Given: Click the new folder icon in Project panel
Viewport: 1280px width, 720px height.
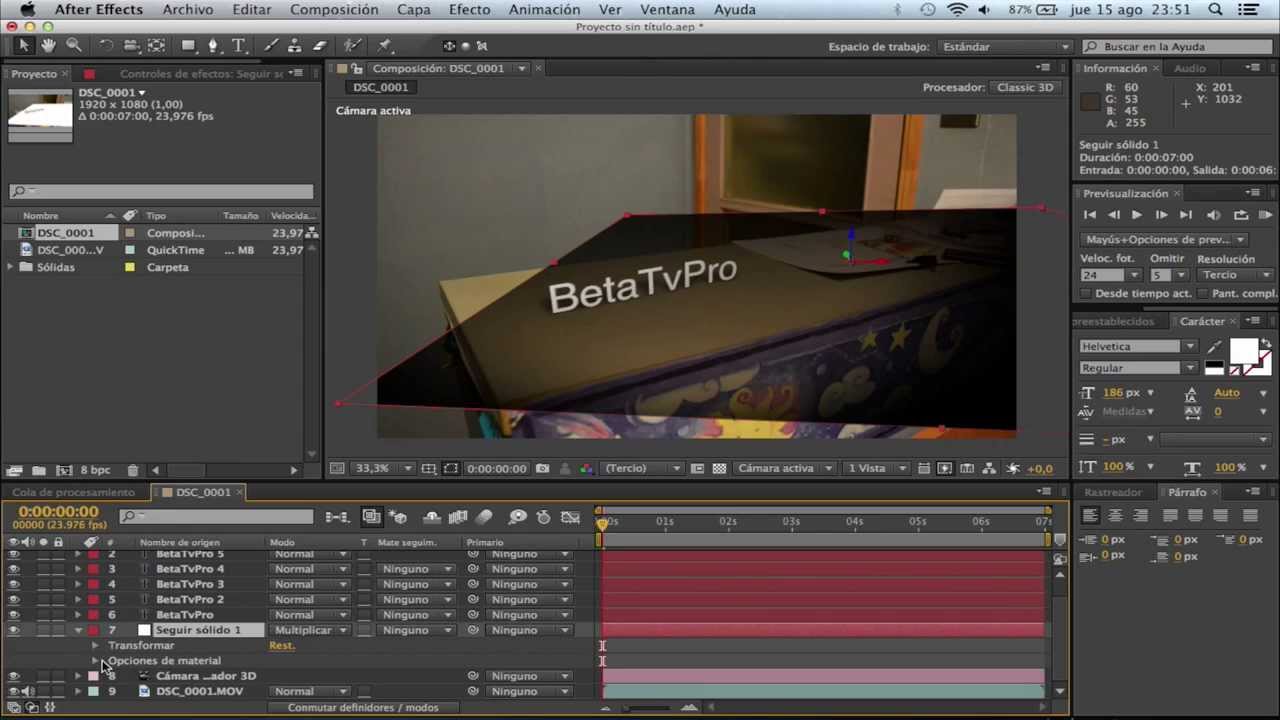Looking at the screenshot, I should click(x=38, y=470).
